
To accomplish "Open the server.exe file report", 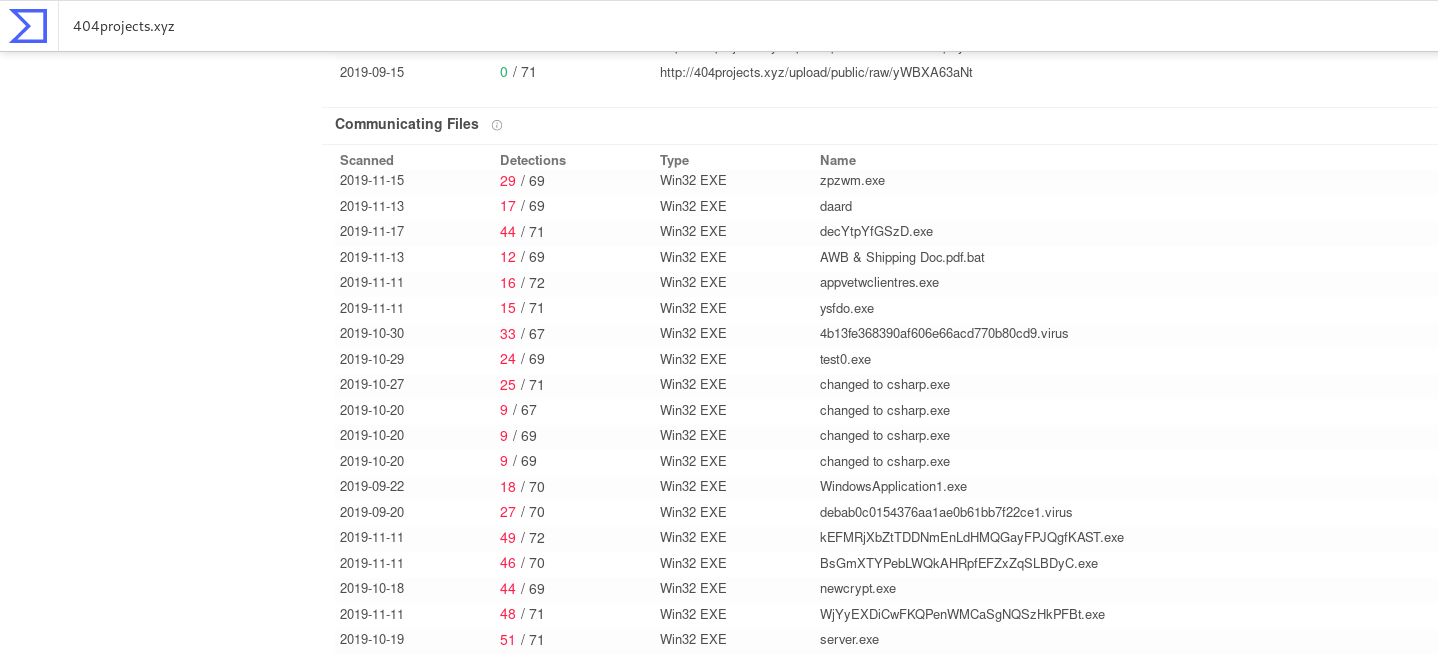I will (849, 640).
